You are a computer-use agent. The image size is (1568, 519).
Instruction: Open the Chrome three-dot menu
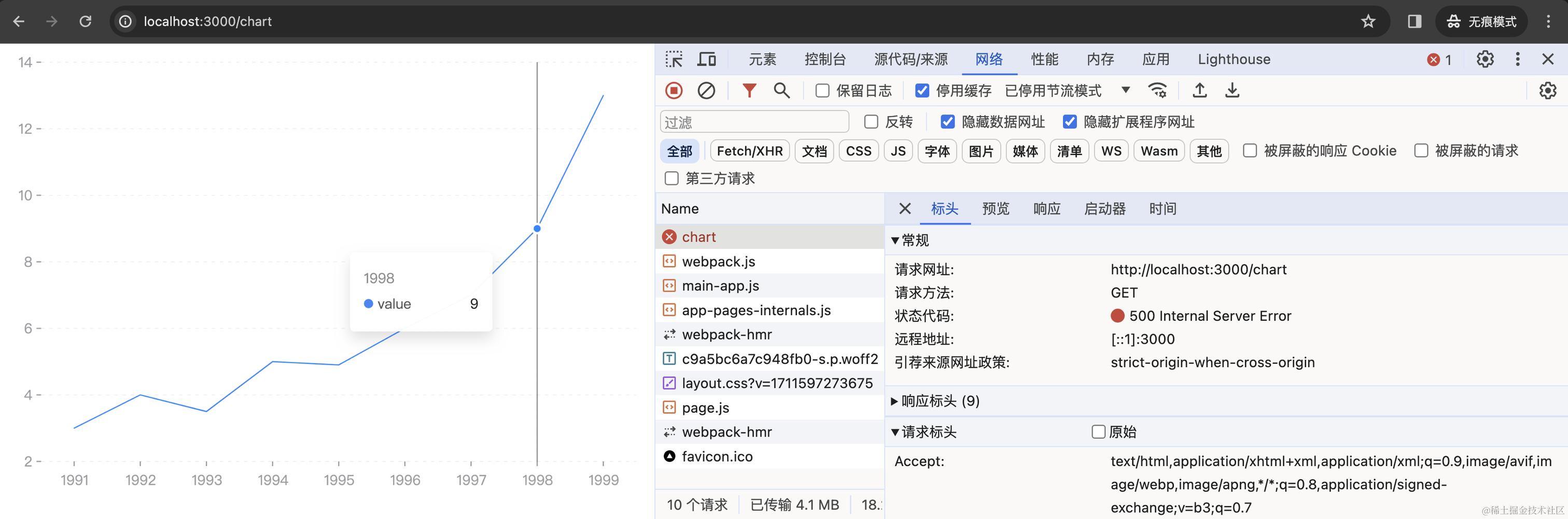pos(1548,22)
